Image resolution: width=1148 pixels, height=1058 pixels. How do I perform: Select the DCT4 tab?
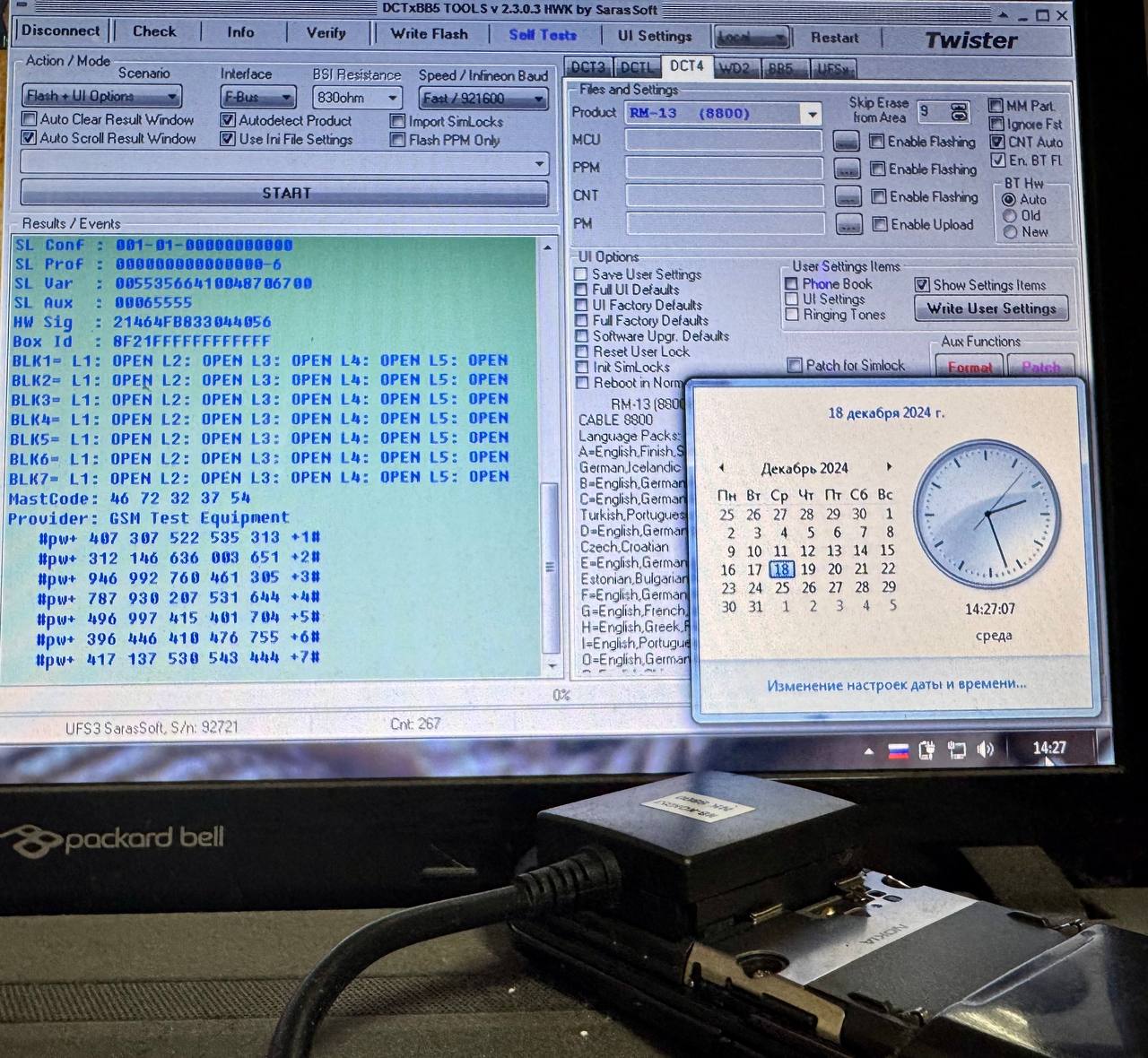687,66
